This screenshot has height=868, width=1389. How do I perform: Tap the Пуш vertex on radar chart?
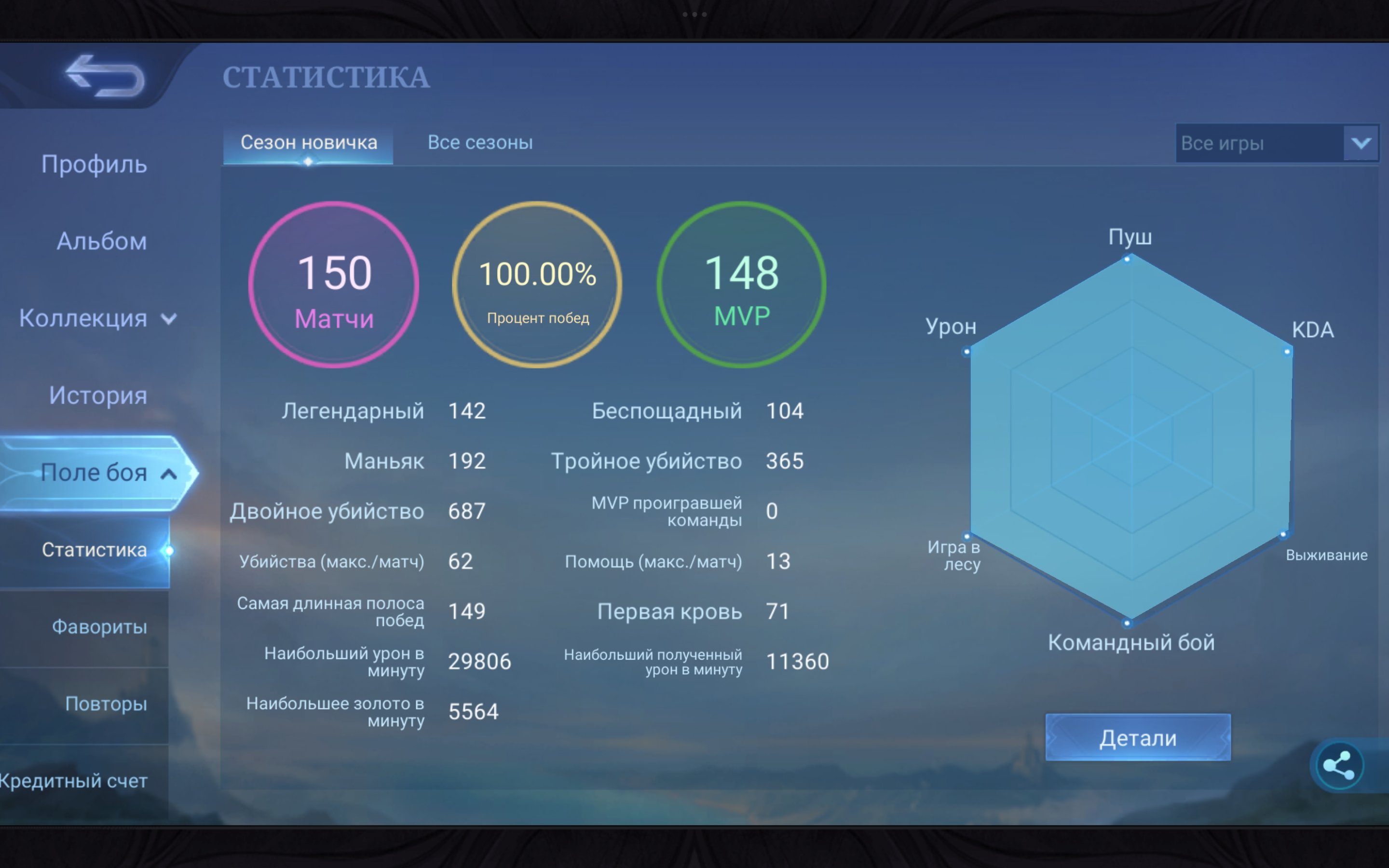1127,259
